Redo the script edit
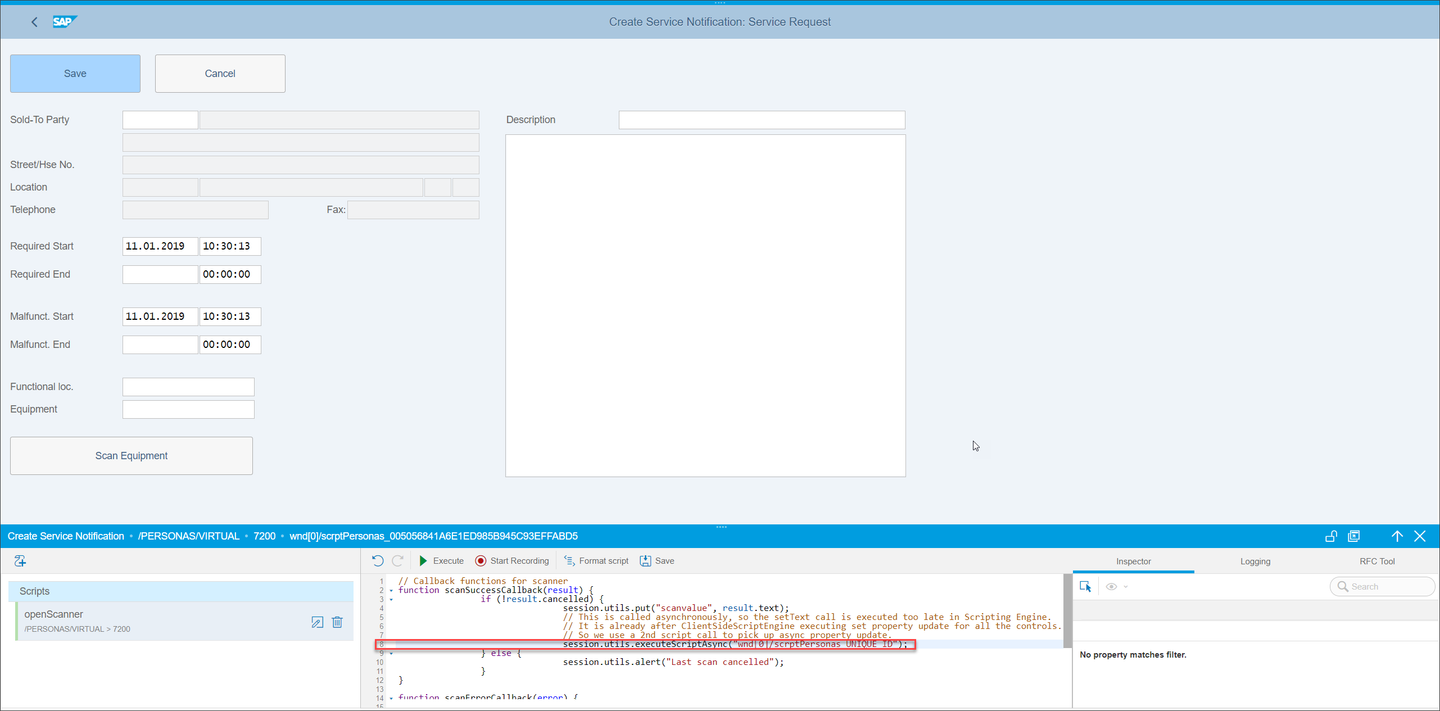 coord(397,561)
